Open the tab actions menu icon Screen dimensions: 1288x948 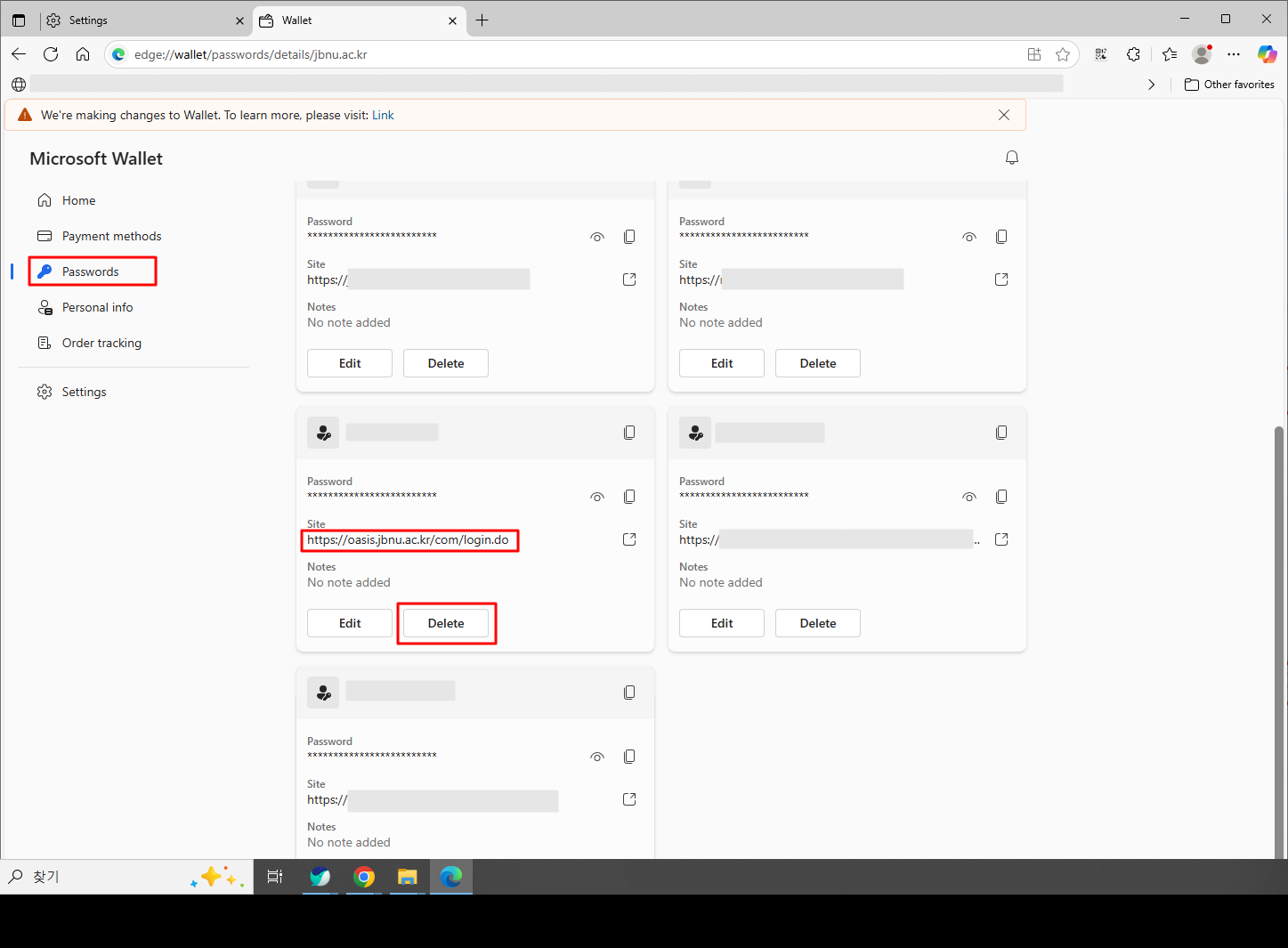coord(19,20)
